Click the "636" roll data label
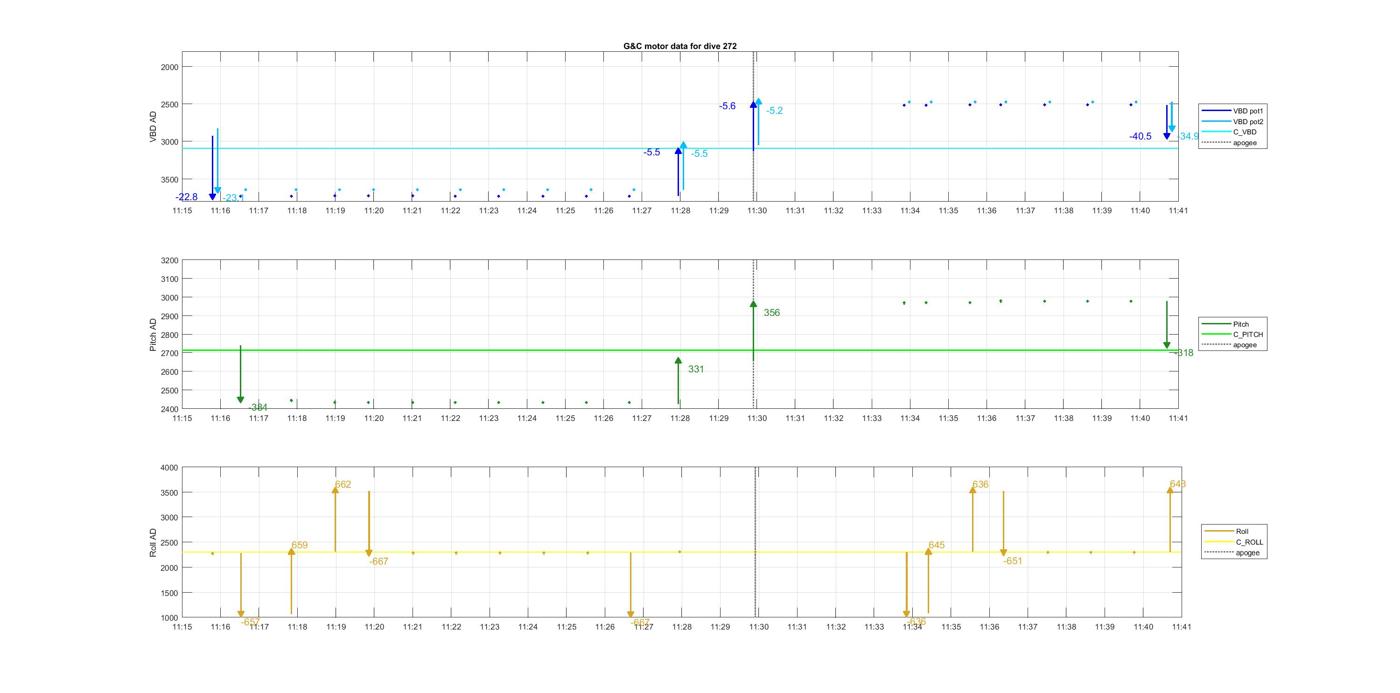Image resolution: width=1400 pixels, height=693 pixels. (x=980, y=484)
